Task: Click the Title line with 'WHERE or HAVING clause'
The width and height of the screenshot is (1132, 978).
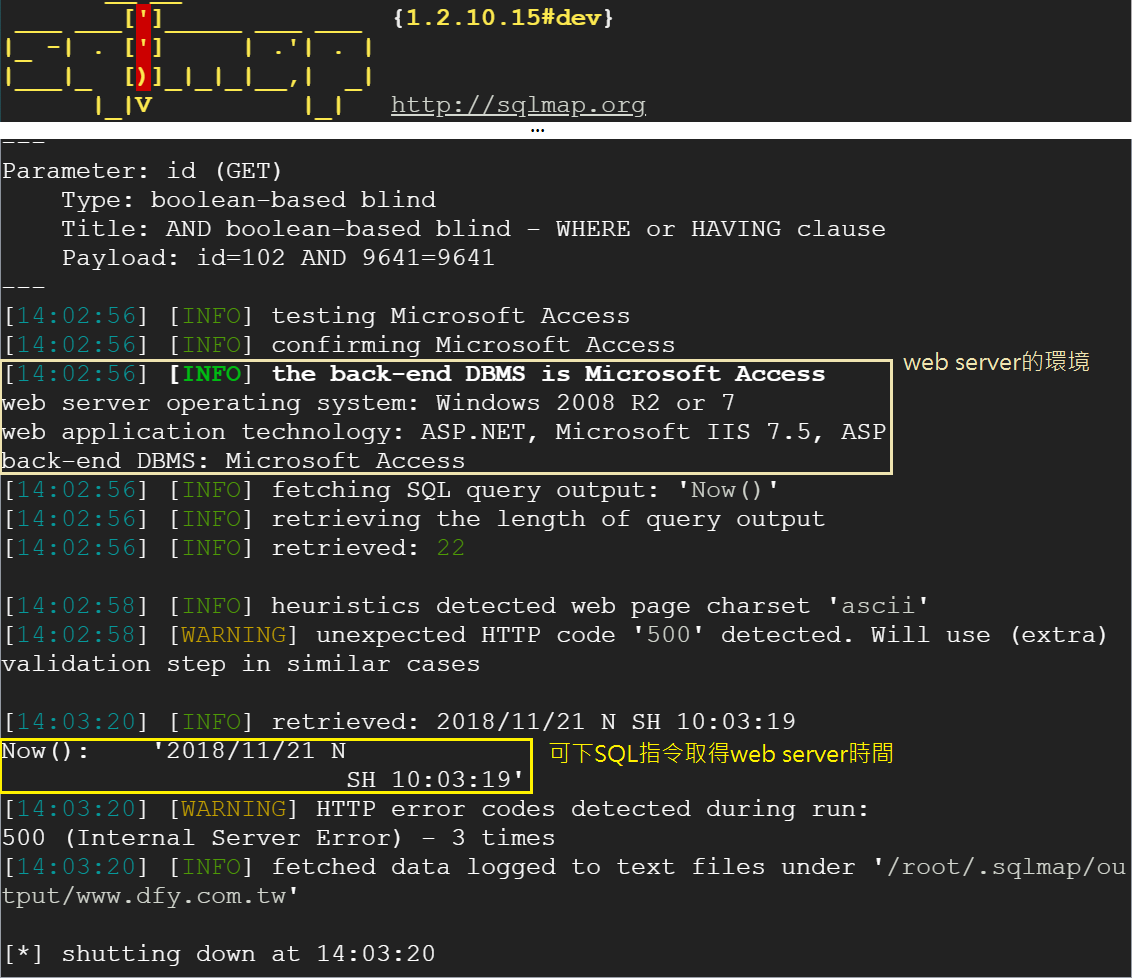Action: click(x=474, y=229)
